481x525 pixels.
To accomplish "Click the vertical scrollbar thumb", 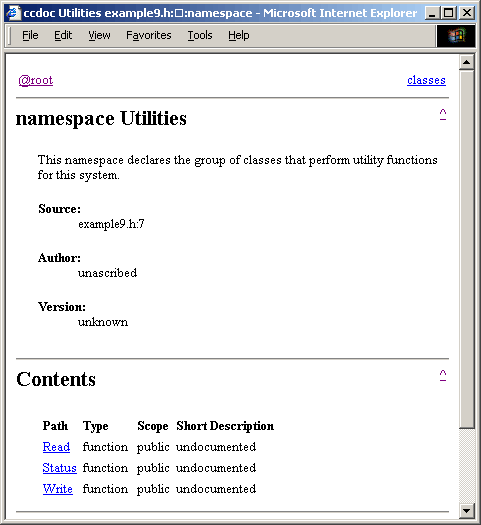I will point(466,249).
